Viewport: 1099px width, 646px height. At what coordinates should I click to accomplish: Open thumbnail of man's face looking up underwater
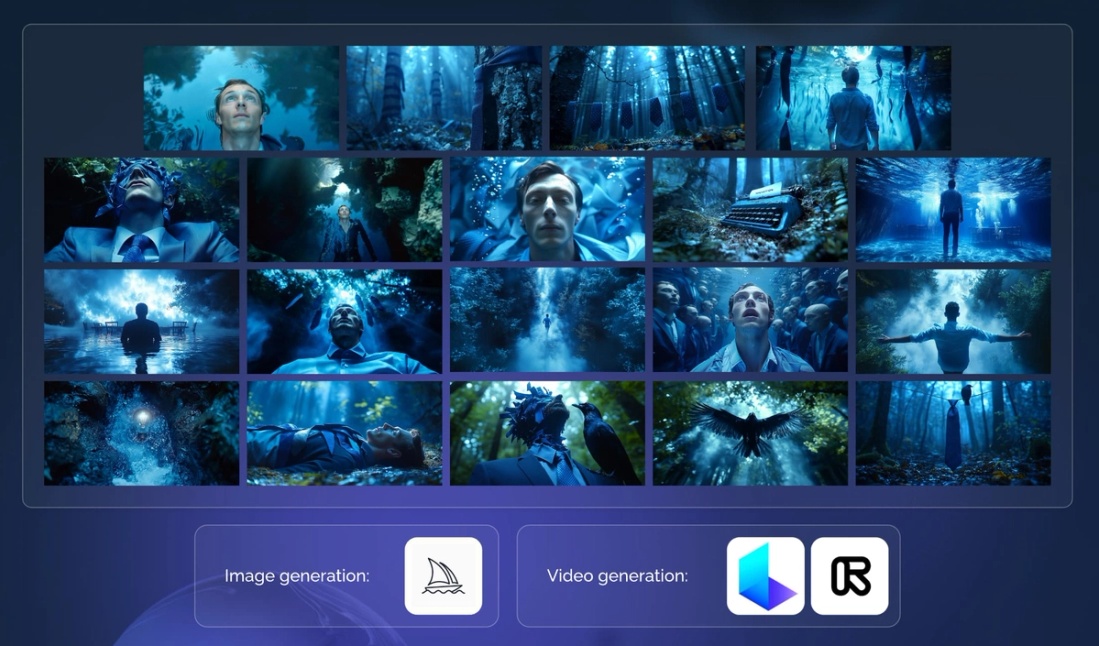(241, 98)
